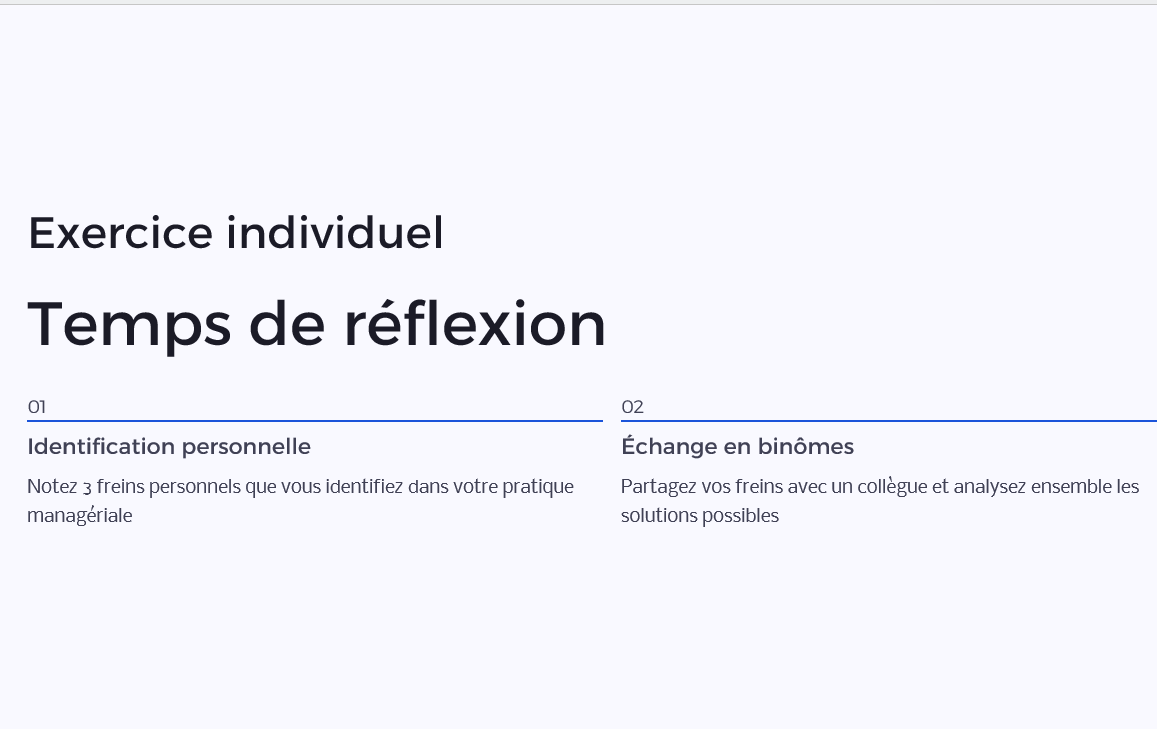Click the "Échange en binômes" heading
Viewport: 1157px width, 729px height.
coord(737,446)
